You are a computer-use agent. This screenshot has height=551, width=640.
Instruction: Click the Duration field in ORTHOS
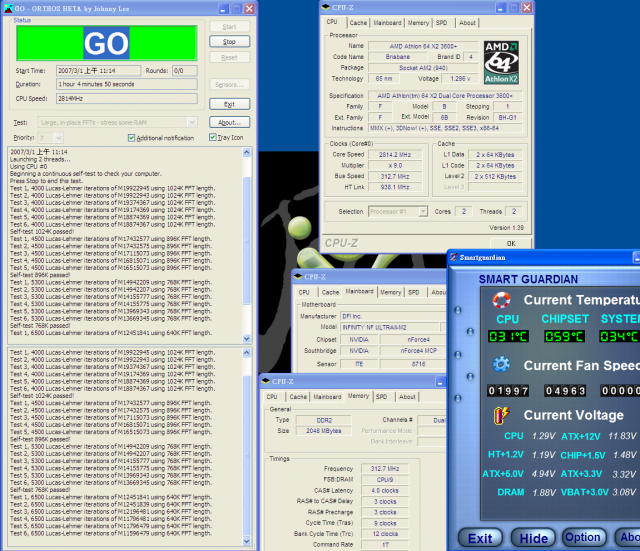click(127, 84)
